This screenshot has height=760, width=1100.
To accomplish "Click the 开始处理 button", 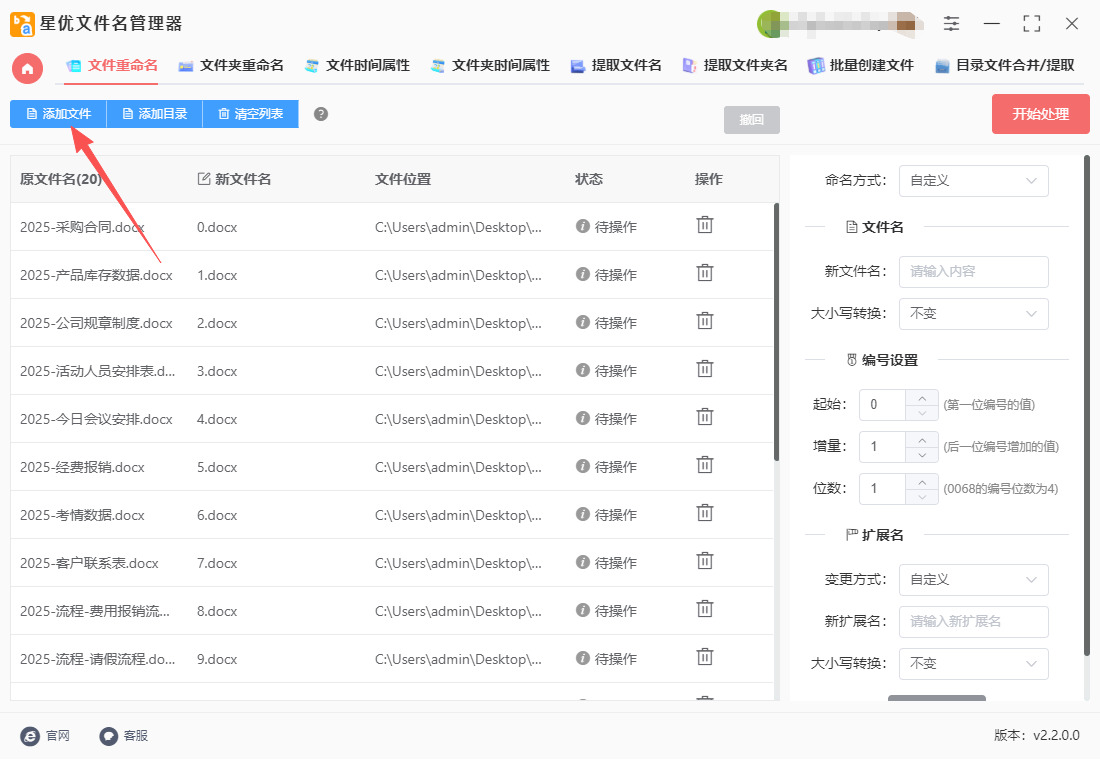I will 1040,114.
